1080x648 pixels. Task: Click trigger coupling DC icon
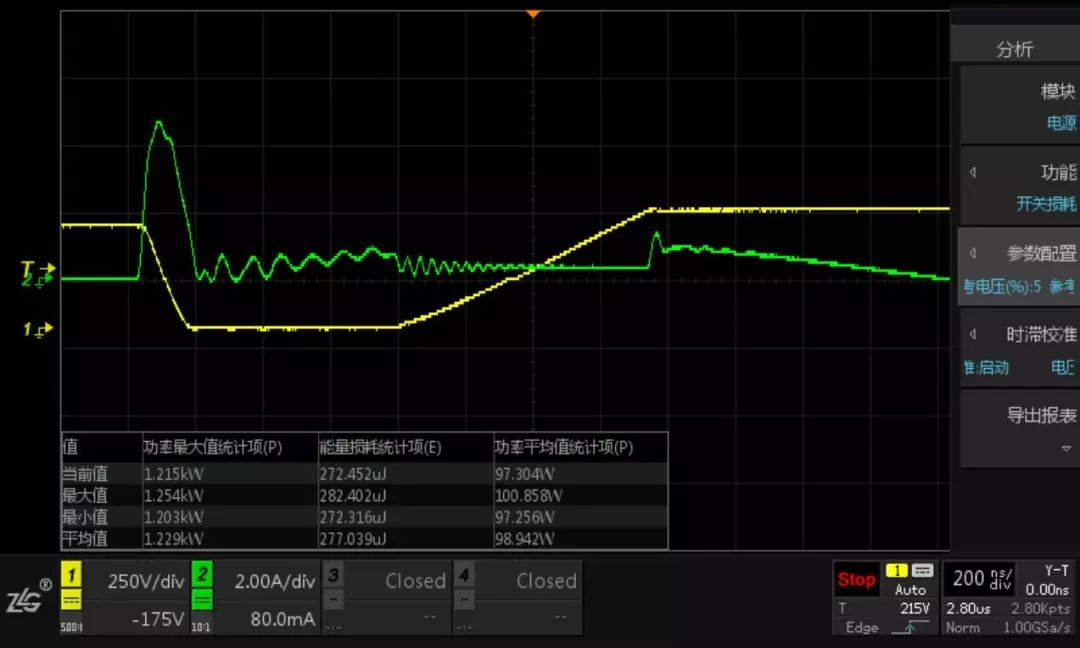coord(922,570)
